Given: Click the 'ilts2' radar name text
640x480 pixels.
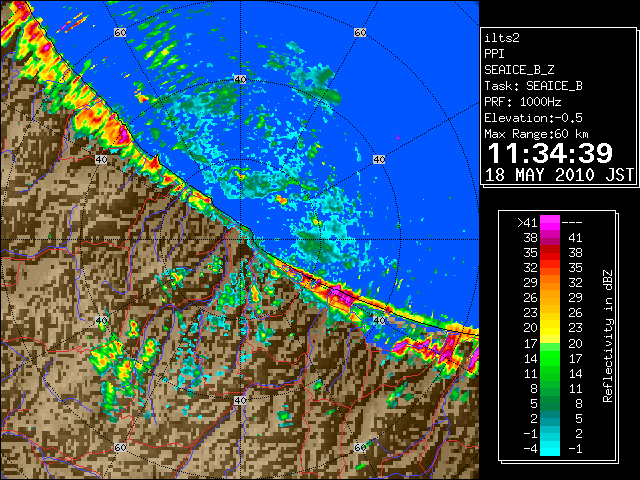Looking at the screenshot, I should (502, 38).
